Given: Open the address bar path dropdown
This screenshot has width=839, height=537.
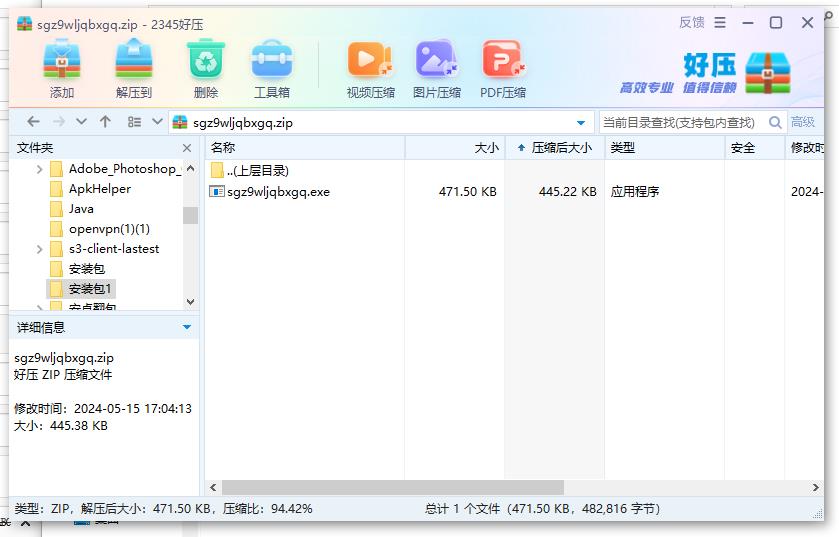Looking at the screenshot, I should coord(581,123).
